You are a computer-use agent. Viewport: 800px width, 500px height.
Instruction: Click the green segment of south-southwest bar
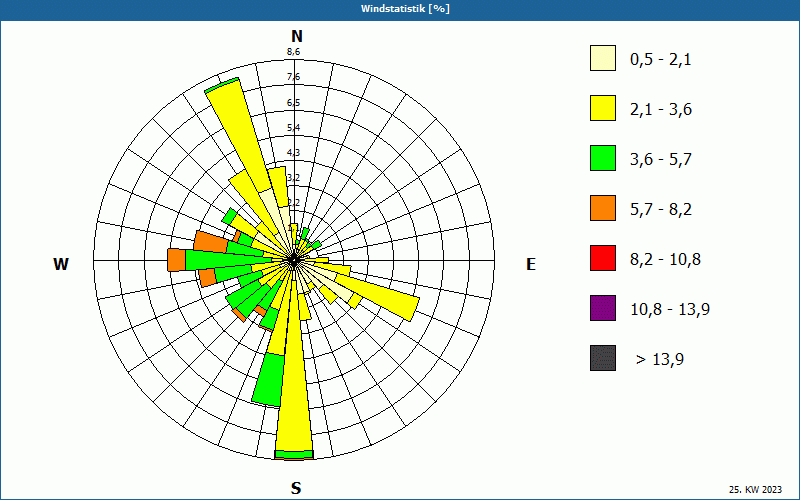pyautogui.click(x=269, y=380)
